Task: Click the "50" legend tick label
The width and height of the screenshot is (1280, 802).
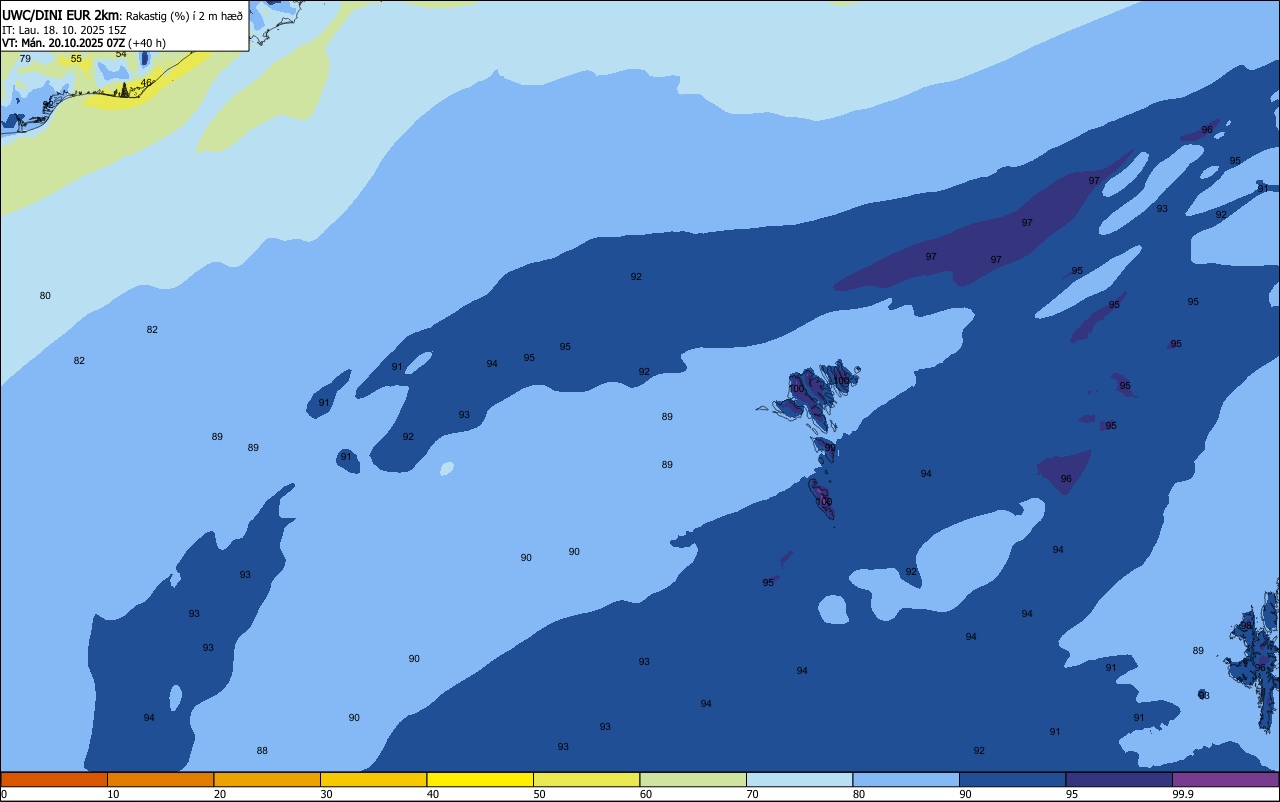Action: (539, 794)
